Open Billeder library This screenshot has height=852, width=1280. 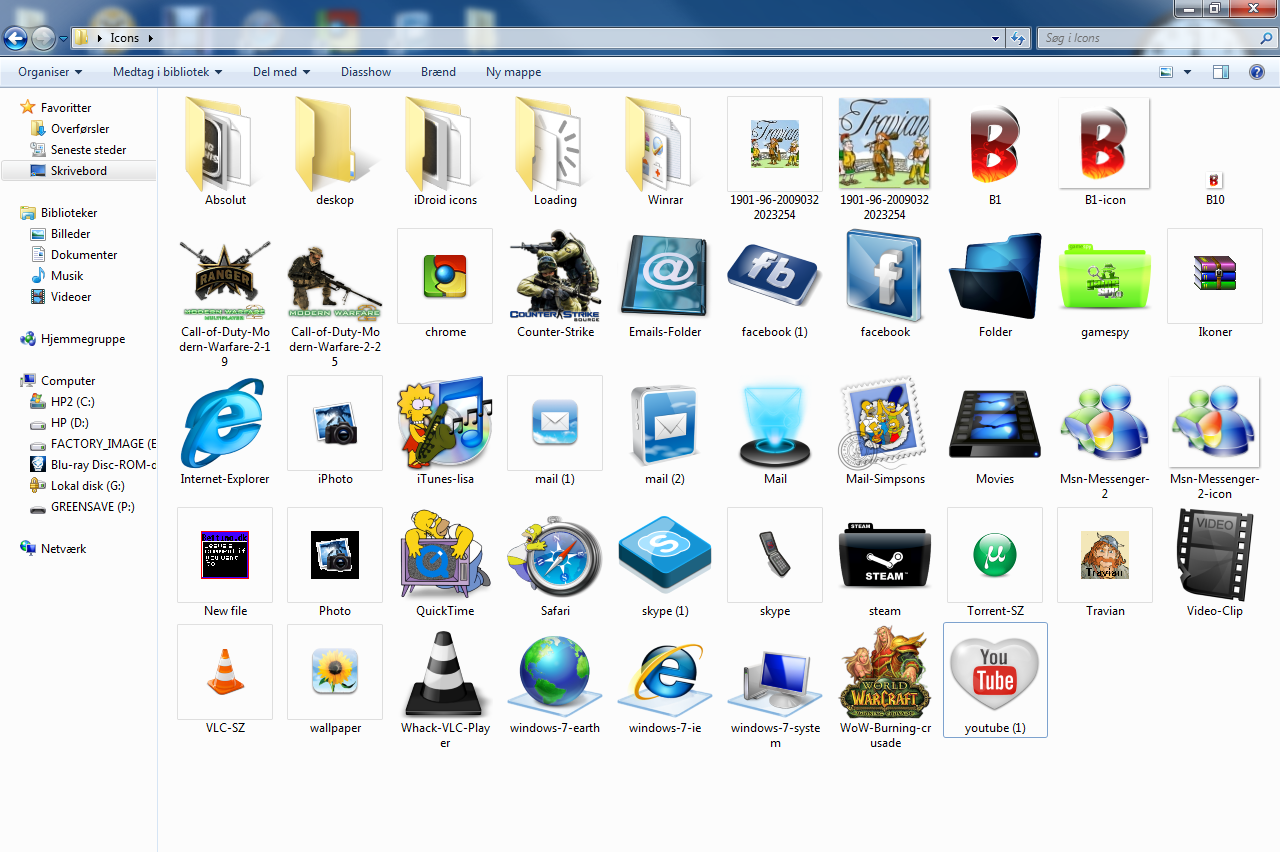(x=60, y=234)
